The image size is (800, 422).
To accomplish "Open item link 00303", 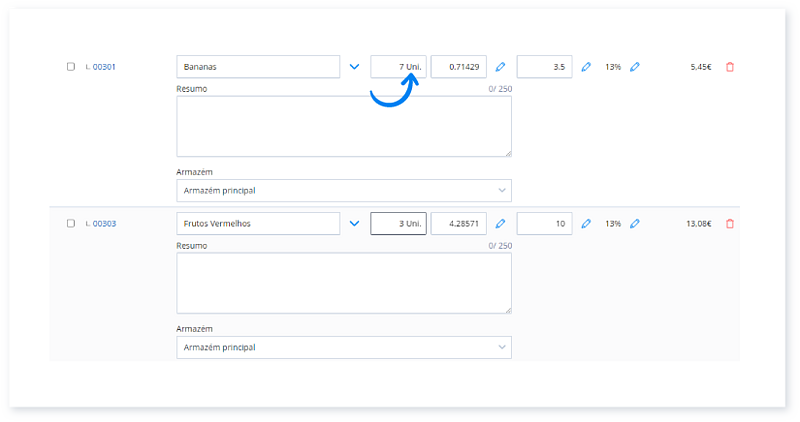I will pos(104,224).
